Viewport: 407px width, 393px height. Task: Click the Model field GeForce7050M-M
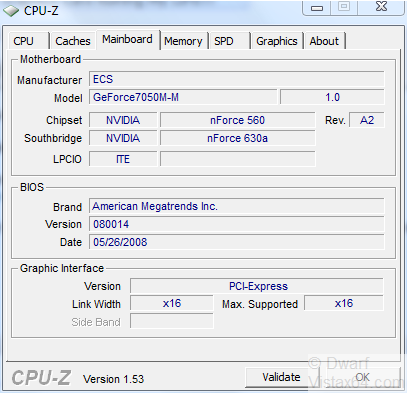pos(183,97)
